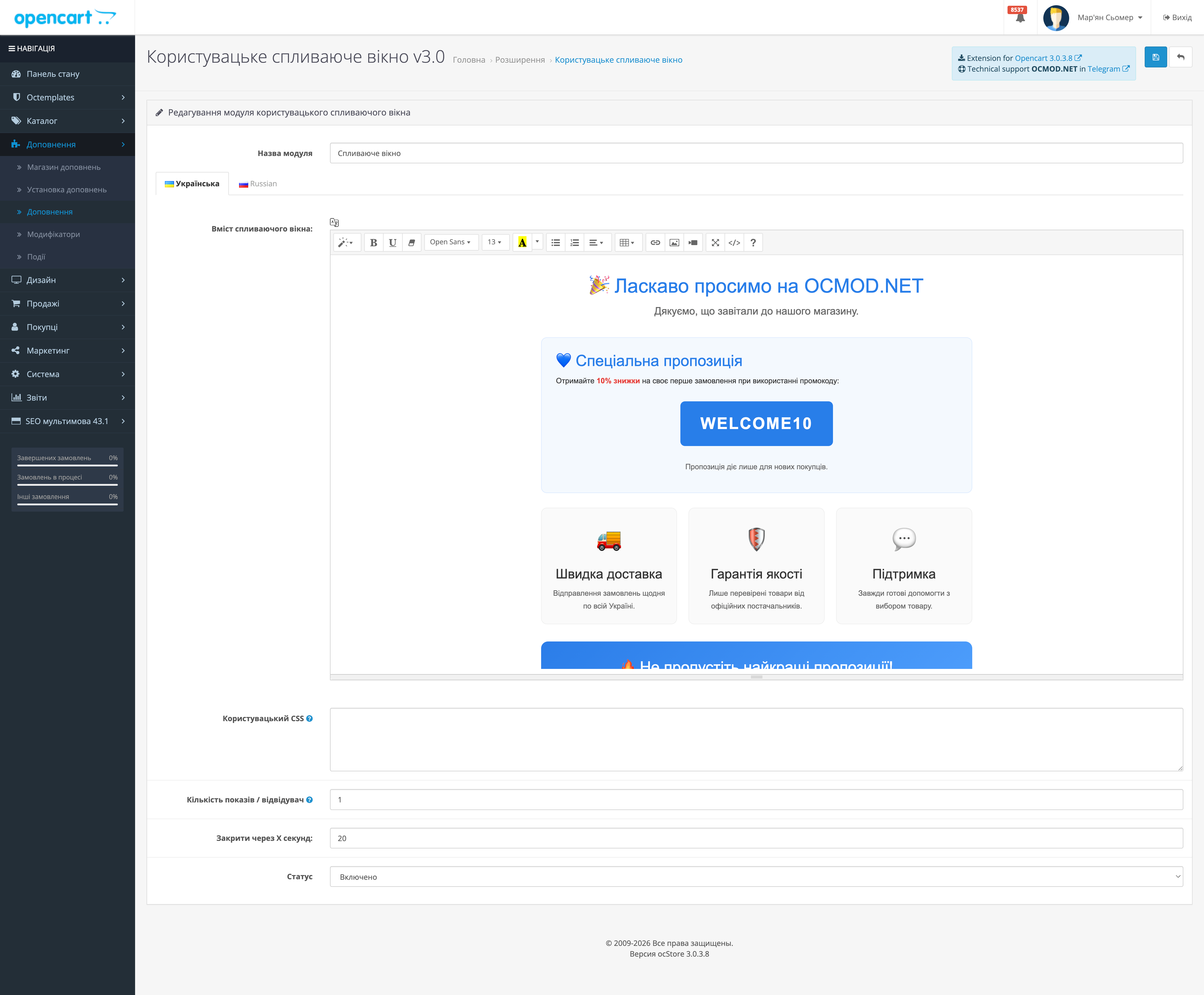The width and height of the screenshot is (1204, 995).
Task: Click the editor resize handle bar
Action: 756,677
